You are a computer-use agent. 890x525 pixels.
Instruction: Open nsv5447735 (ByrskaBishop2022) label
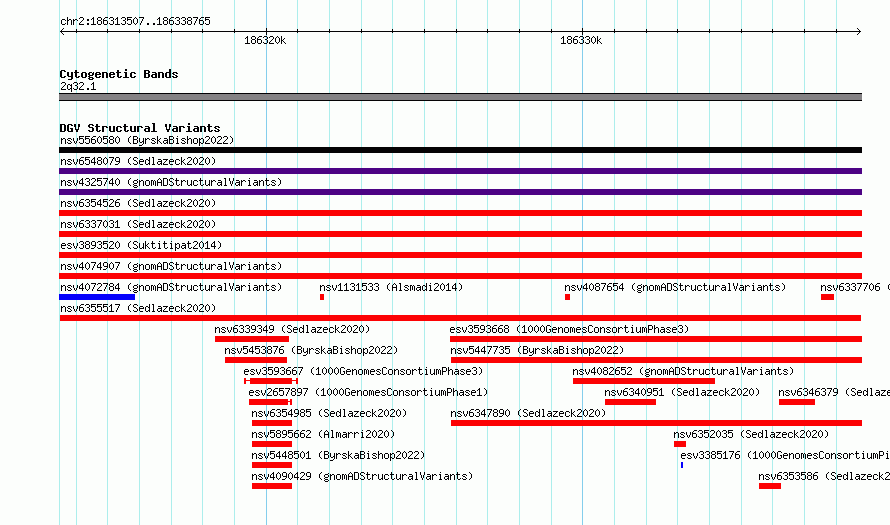coord(537,350)
